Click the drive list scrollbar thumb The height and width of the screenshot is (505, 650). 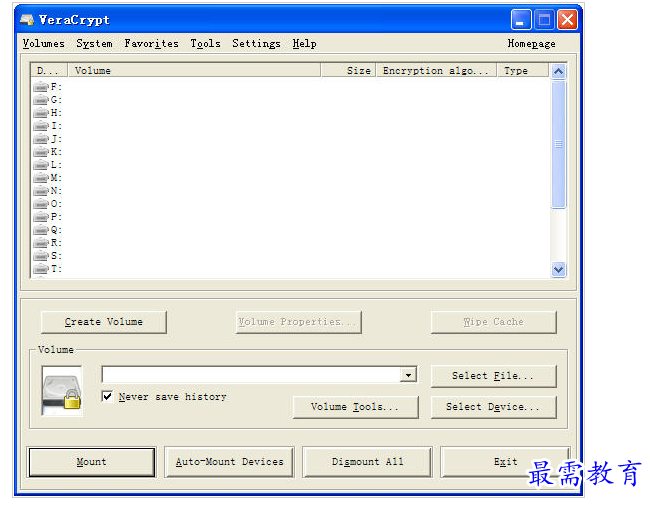click(x=558, y=144)
